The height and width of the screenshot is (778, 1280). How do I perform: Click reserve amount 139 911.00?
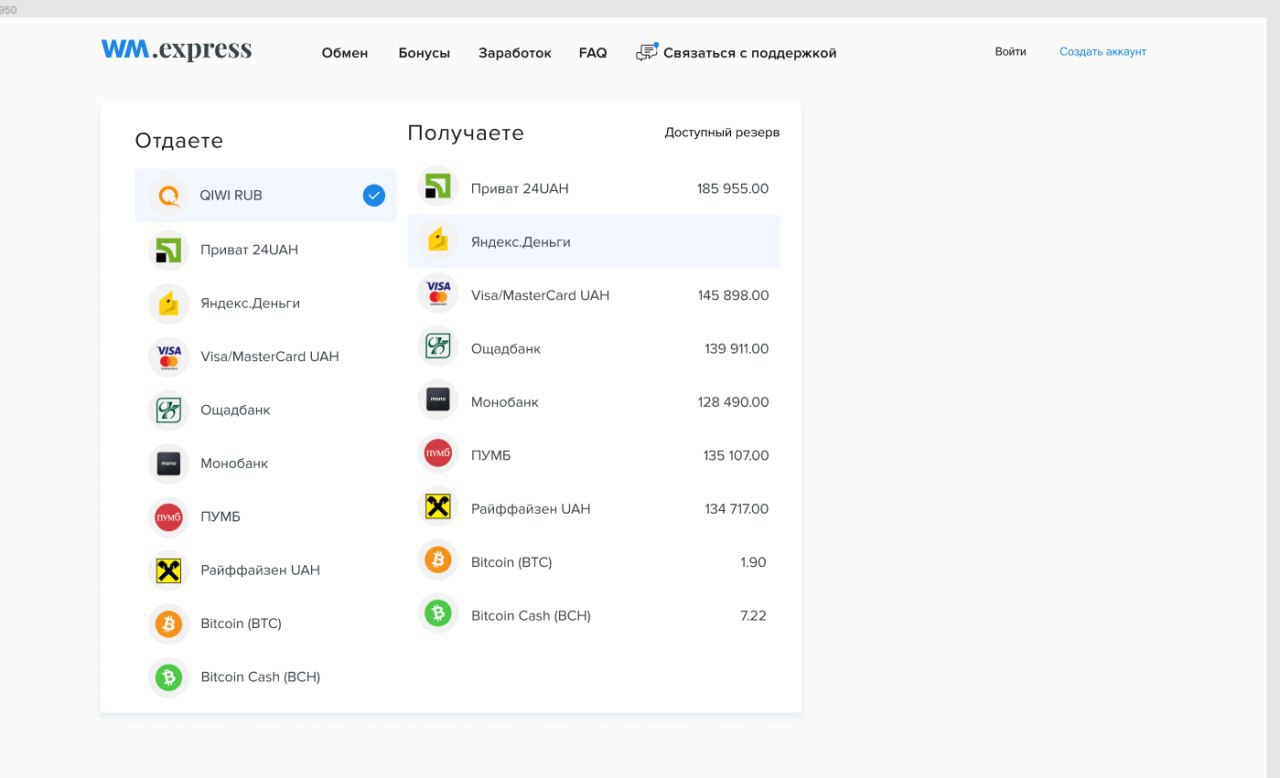737,349
